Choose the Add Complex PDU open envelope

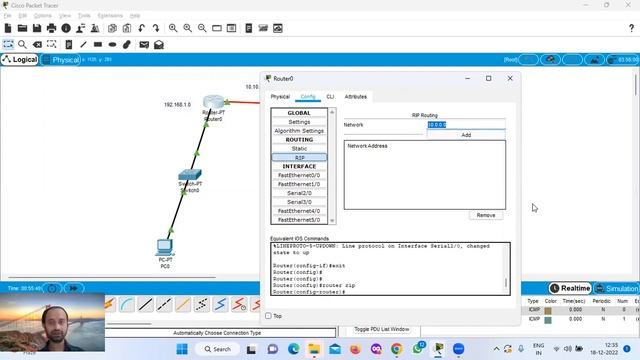(159, 44)
